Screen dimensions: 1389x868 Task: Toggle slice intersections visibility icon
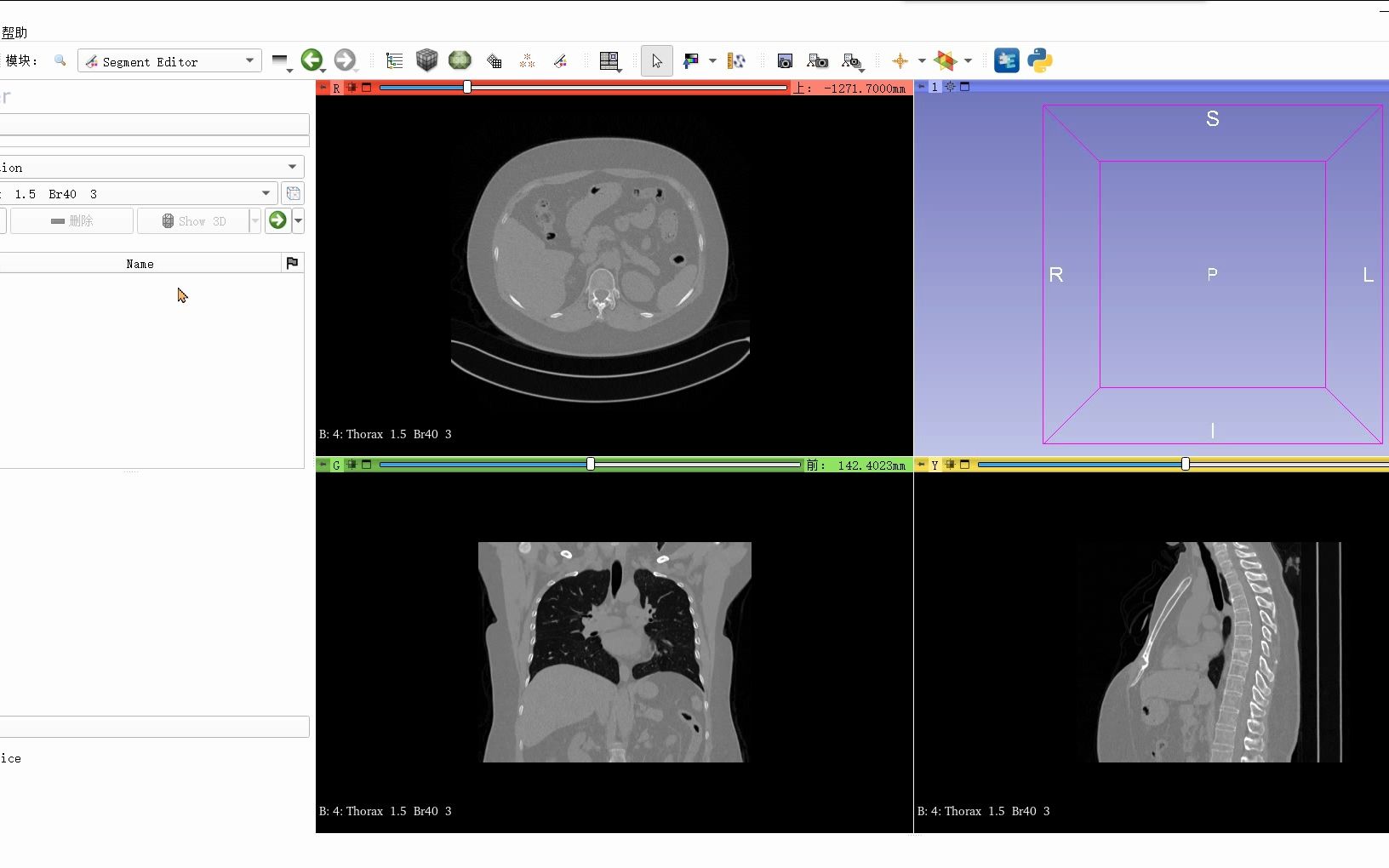tap(946, 60)
